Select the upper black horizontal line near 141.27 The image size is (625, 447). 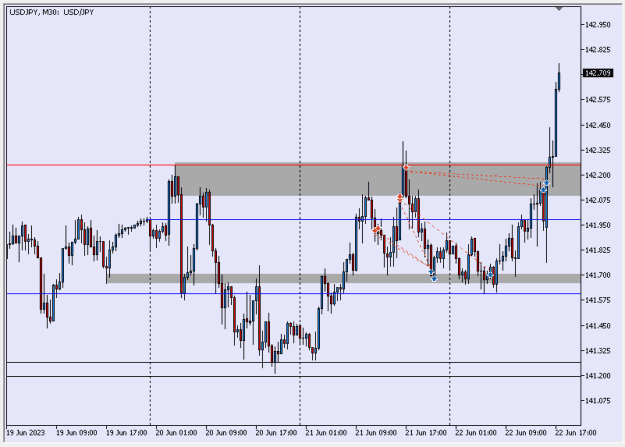(294, 362)
